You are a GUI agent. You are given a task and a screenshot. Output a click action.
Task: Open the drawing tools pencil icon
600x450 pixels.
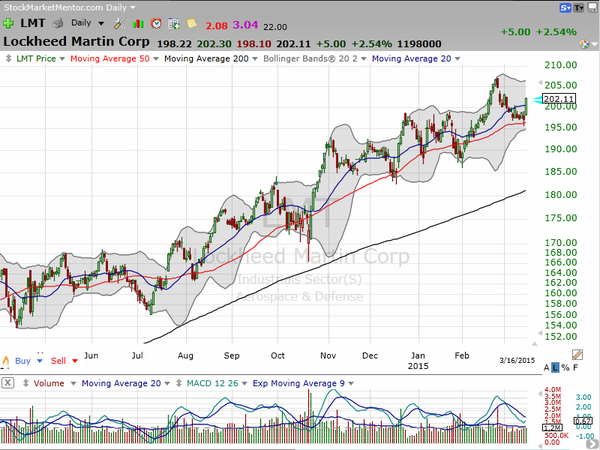coord(577,355)
